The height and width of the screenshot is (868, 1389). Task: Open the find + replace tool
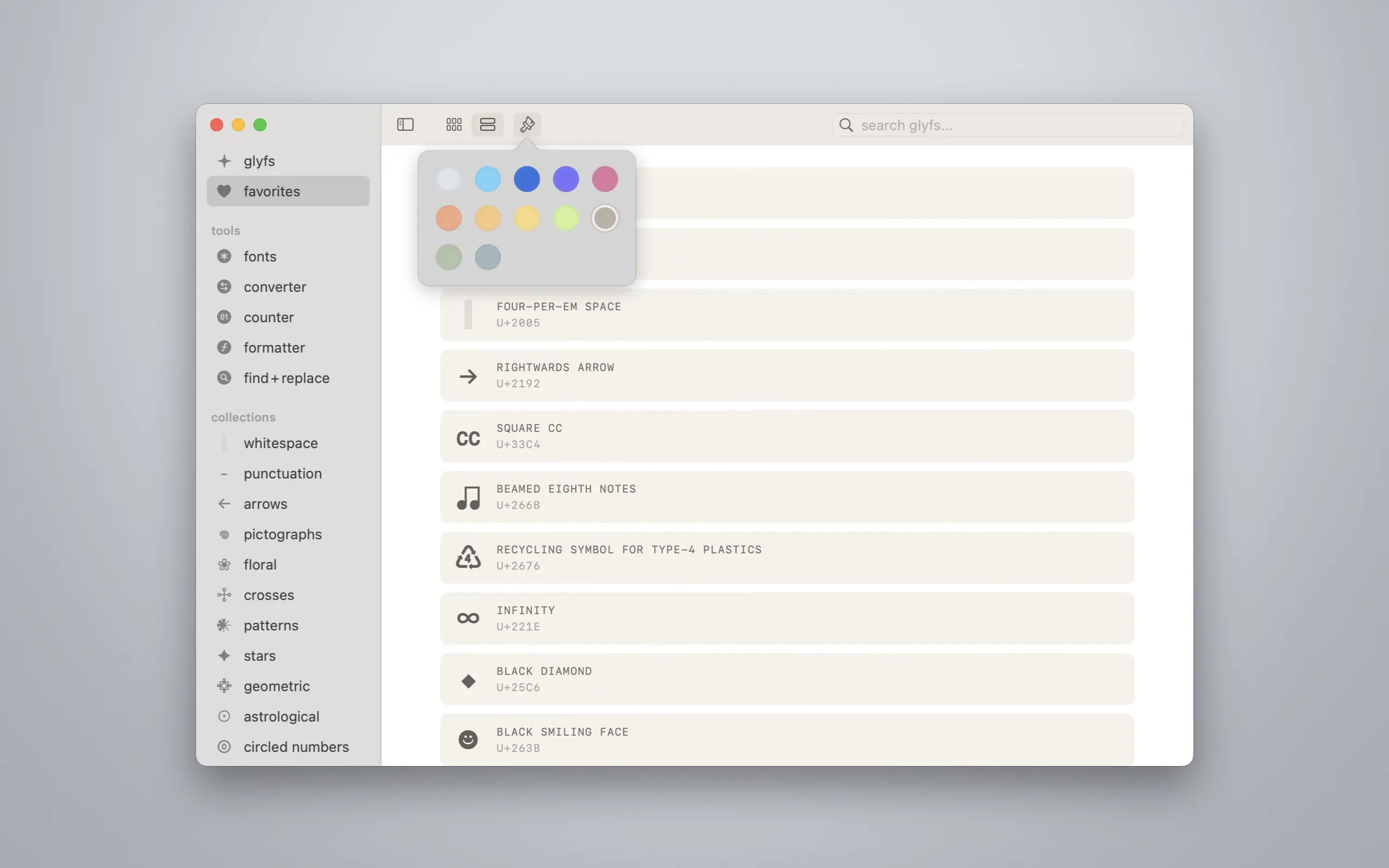[x=286, y=378]
